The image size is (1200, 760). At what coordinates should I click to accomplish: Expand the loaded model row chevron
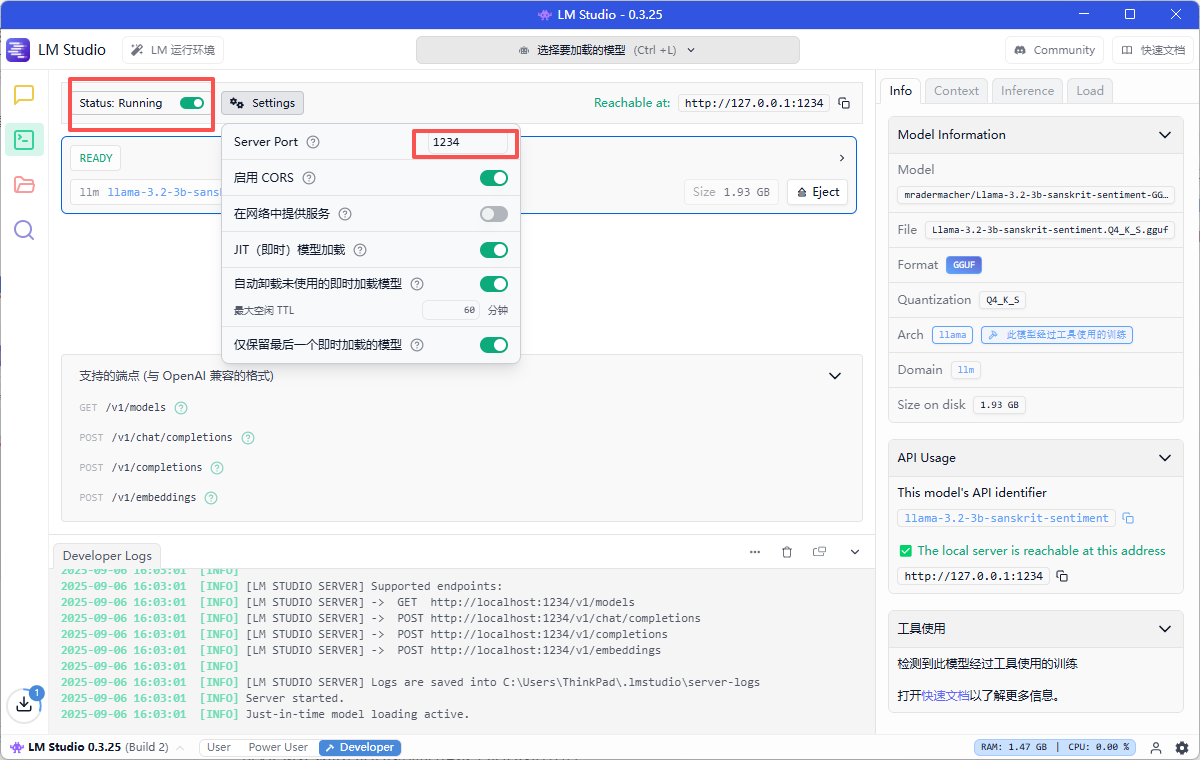pos(842,158)
